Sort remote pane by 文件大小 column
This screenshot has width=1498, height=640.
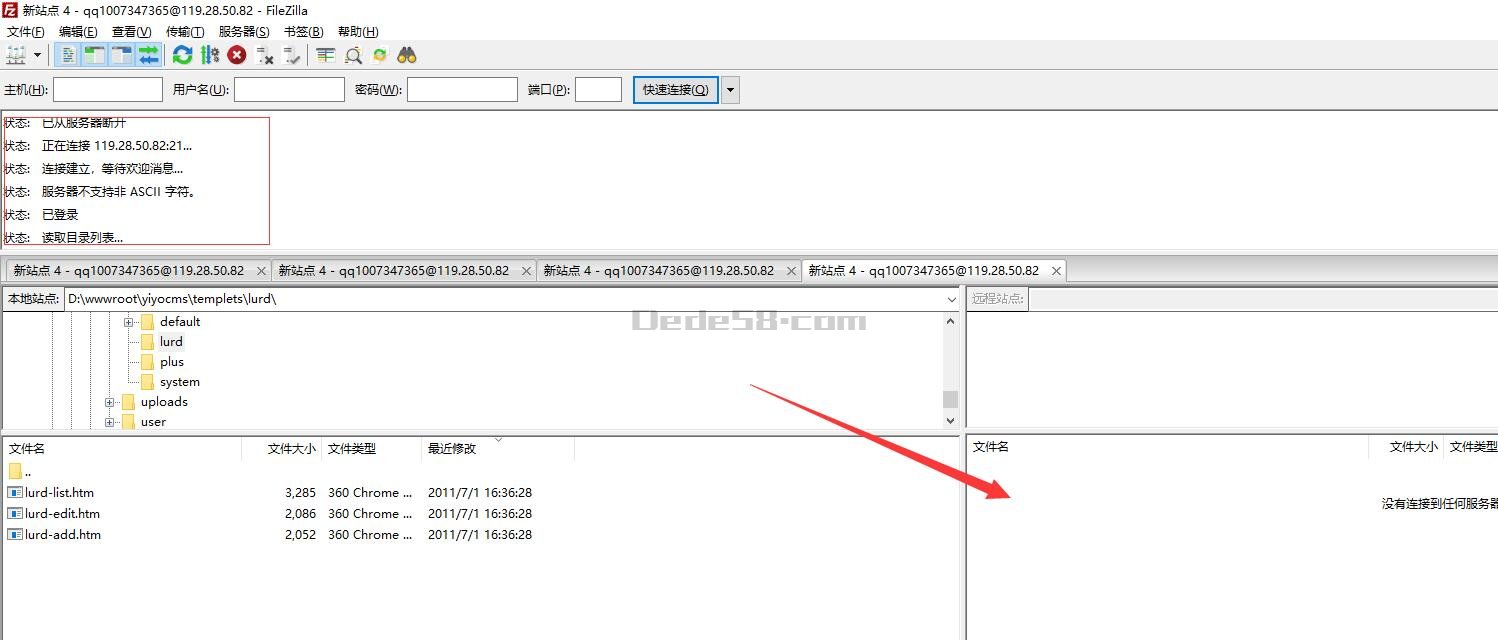coord(1407,446)
